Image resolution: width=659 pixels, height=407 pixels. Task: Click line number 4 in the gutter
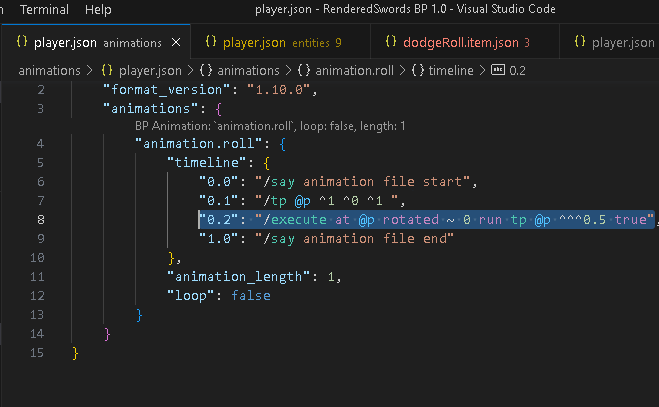pyautogui.click(x=40, y=144)
